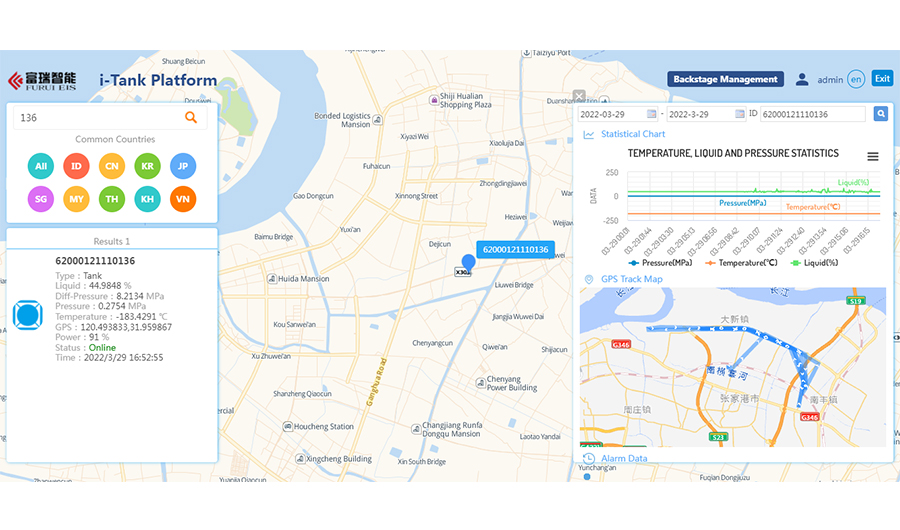Image resolution: width=900 pixels, height=530 pixels.
Task: Toggle Temperature(℃) legend series
Action: click(x=741, y=262)
